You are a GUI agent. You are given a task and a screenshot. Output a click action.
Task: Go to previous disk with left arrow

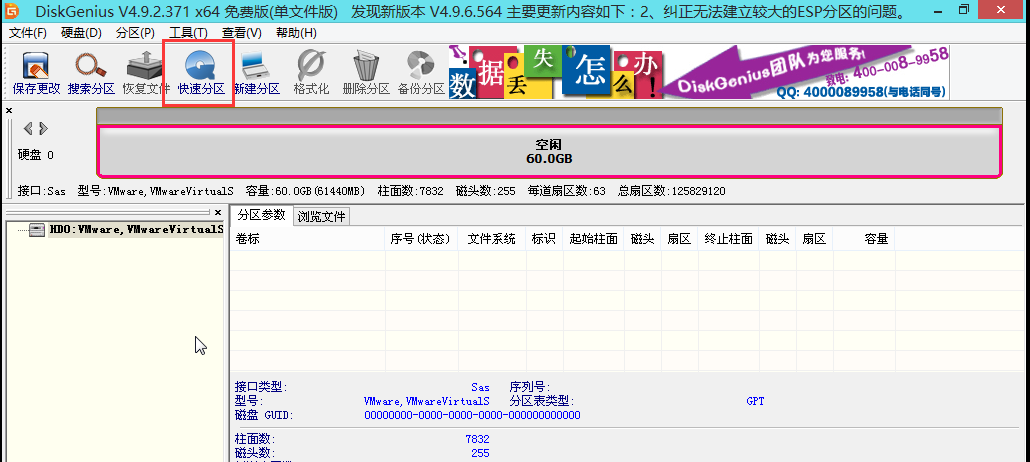click(28, 128)
